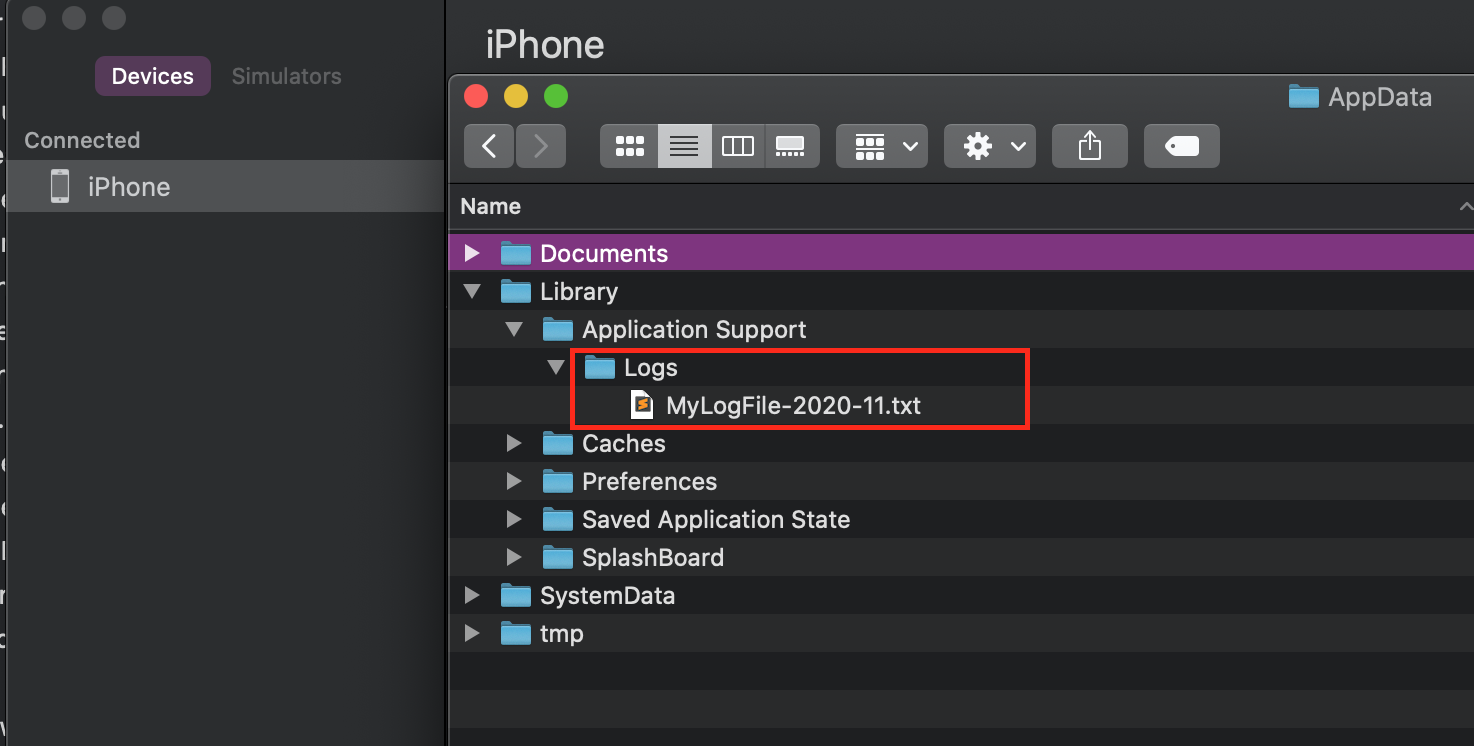This screenshot has width=1474, height=746.
Task: Click the tmp folder icon
Action: [516, 633]
